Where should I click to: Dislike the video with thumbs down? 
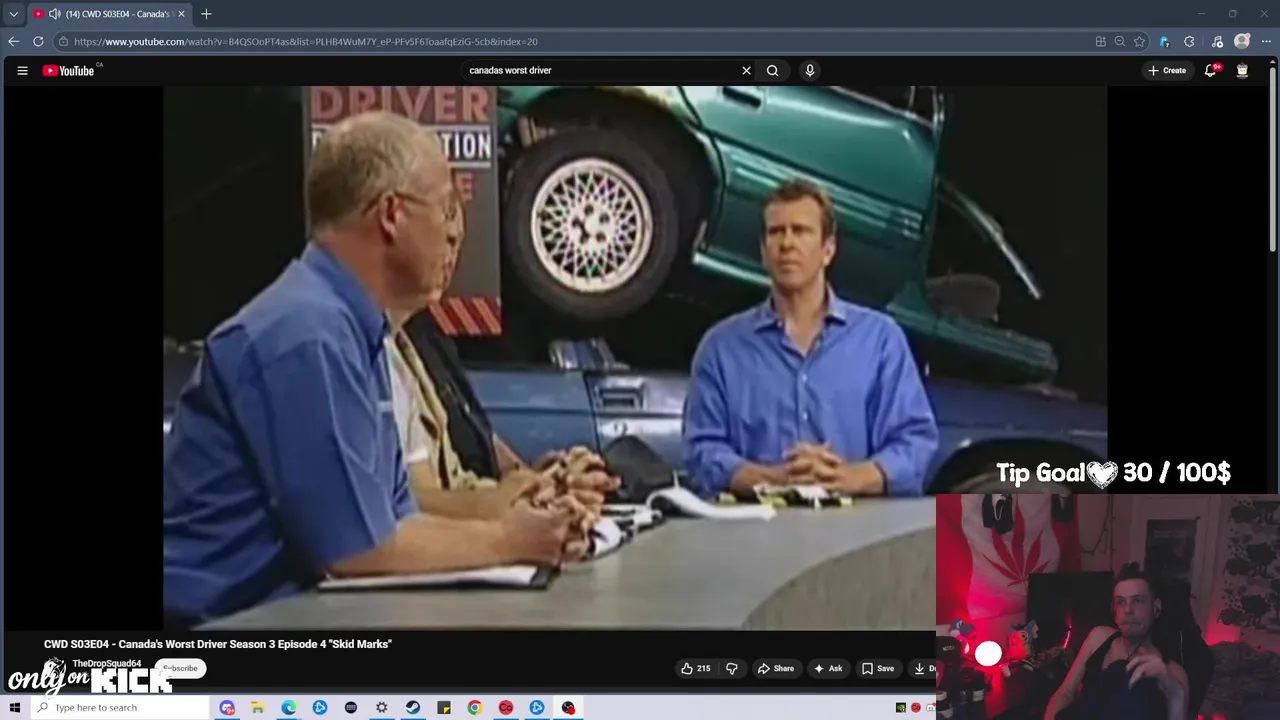click(731, 668)
